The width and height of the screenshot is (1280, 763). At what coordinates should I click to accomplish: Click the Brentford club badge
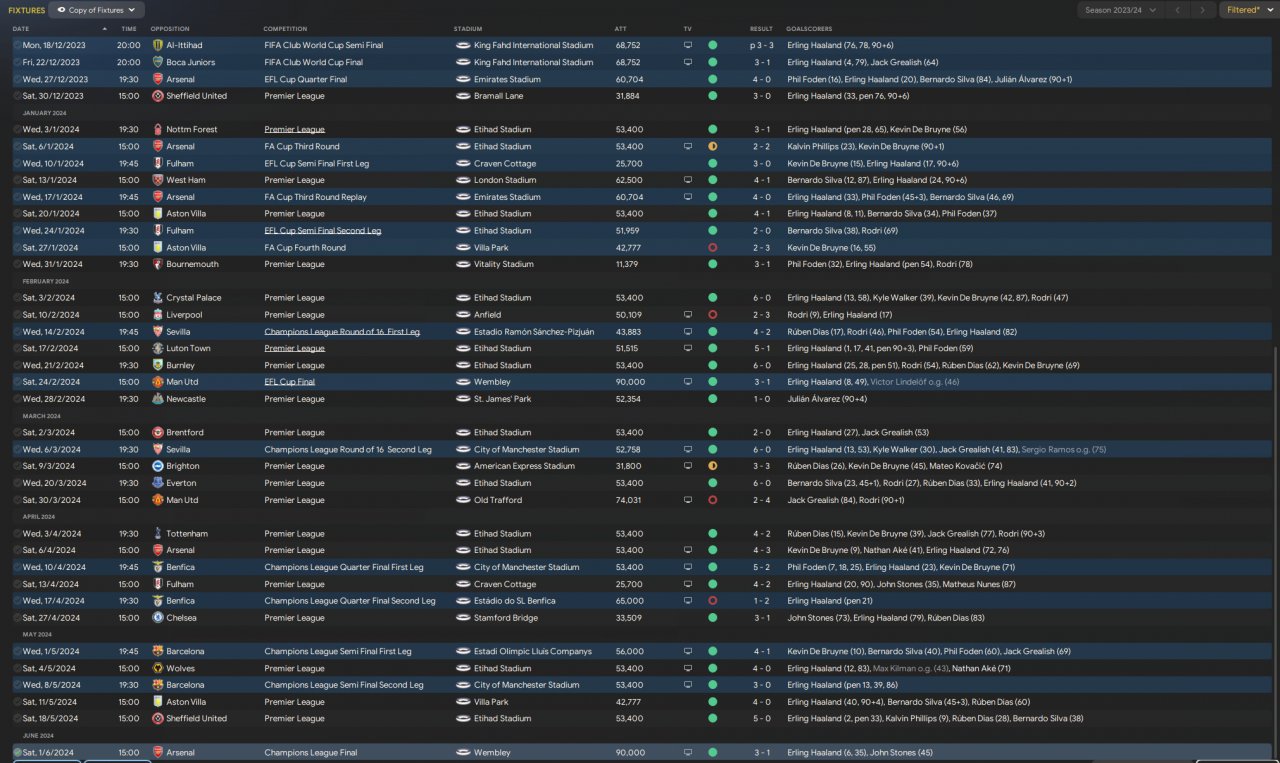coord(158,432)
